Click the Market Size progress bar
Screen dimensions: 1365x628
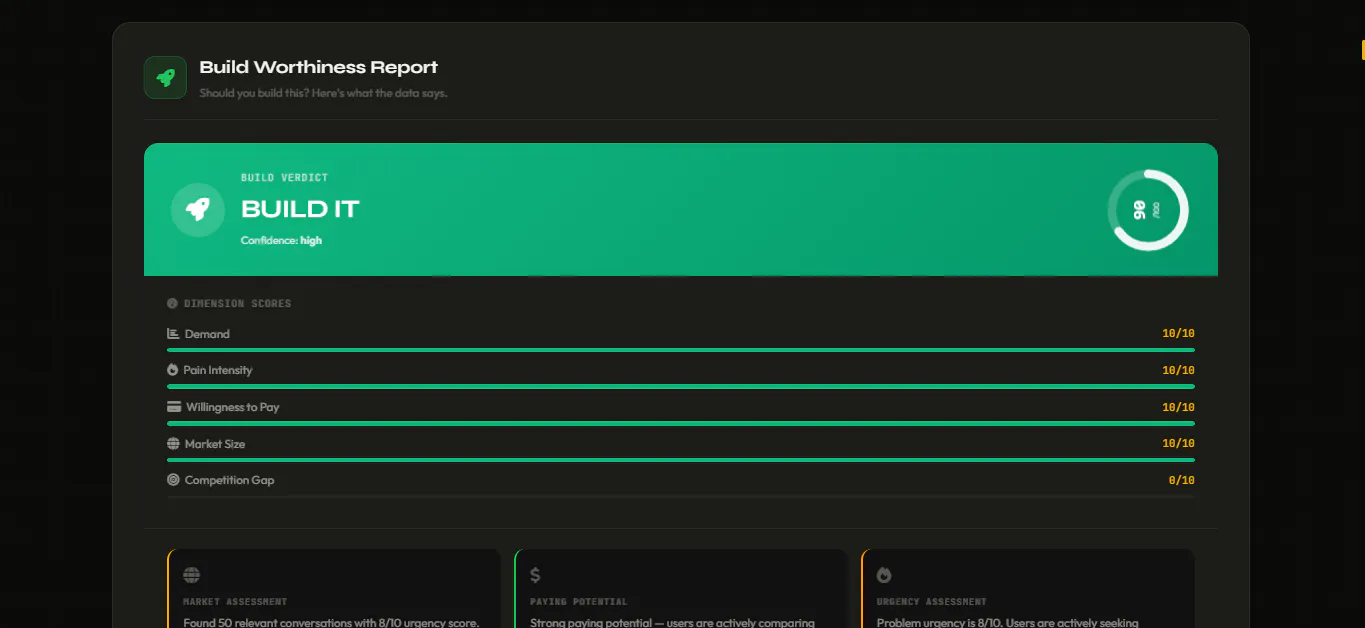(681, 460)
